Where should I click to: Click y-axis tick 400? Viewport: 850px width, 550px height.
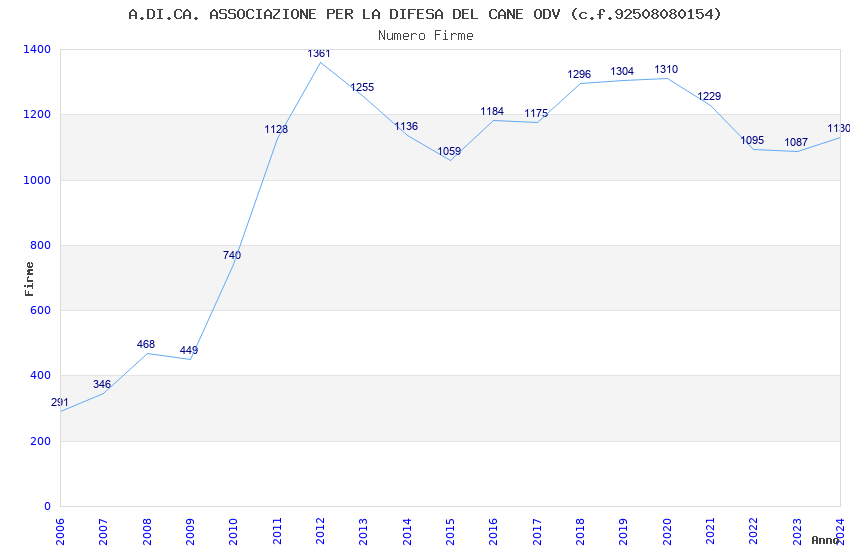click(x=40, y=375)
